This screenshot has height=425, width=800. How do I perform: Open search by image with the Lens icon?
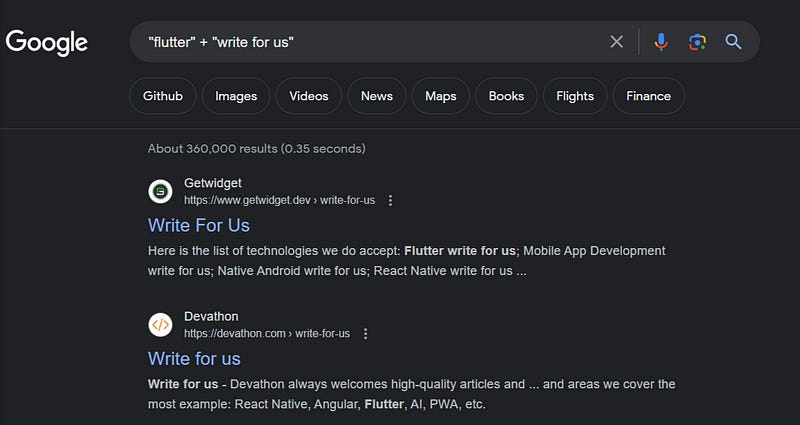tap(697, 42)
